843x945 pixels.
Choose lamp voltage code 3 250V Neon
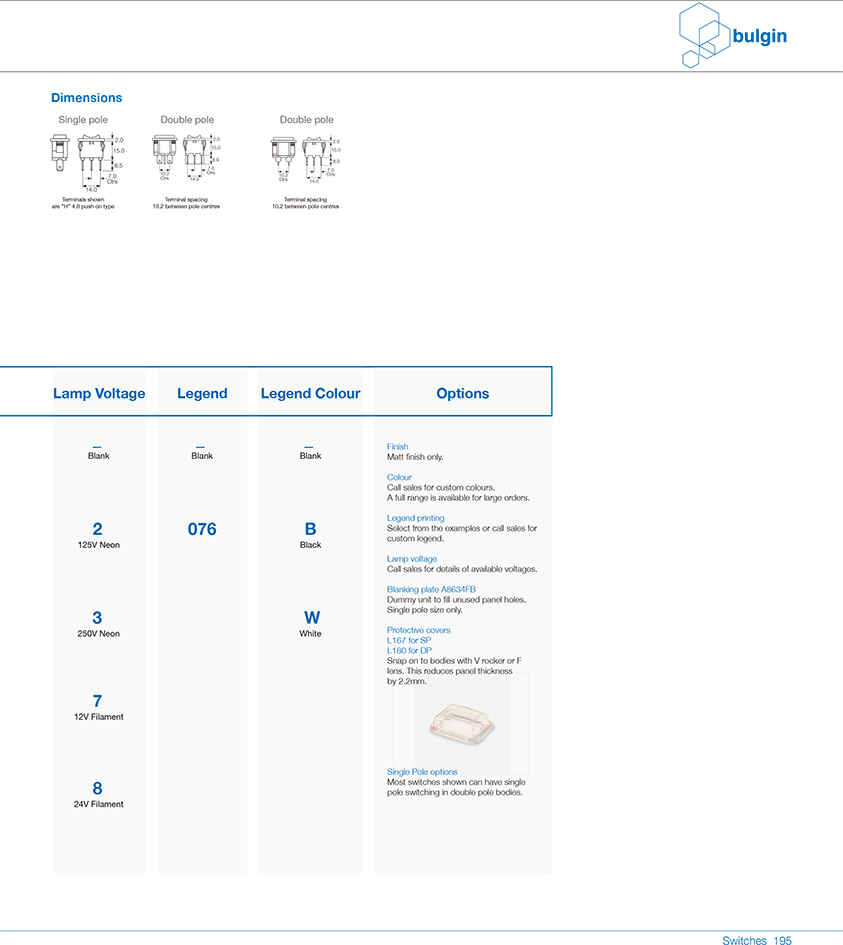[x=98, y=624]
